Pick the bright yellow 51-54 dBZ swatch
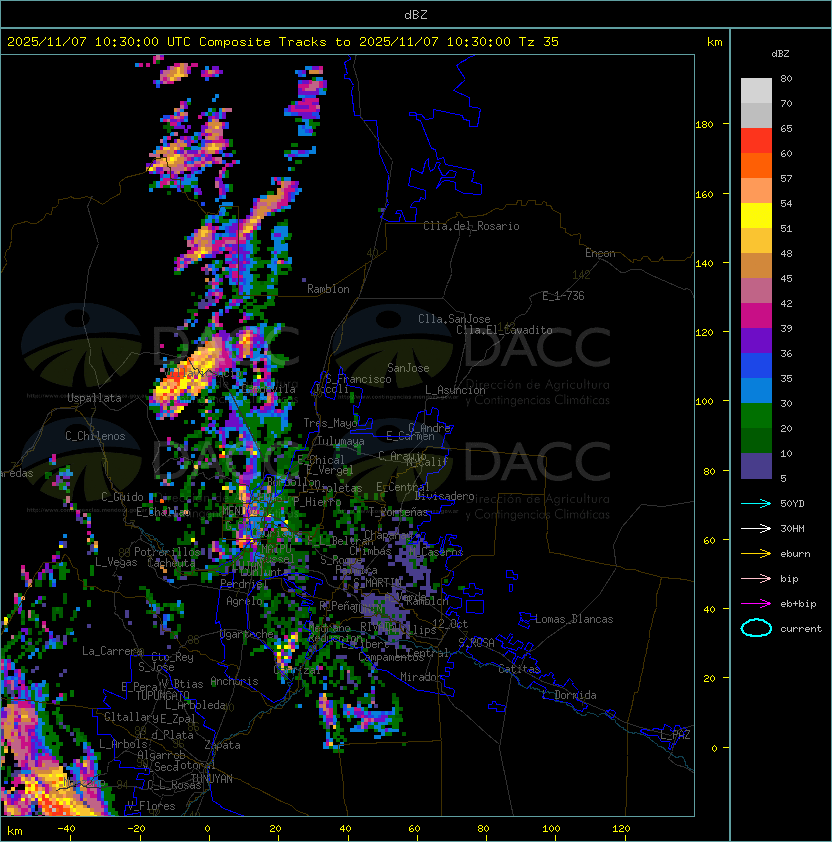This screenshot has height=842, width=832. pos(756,216)
